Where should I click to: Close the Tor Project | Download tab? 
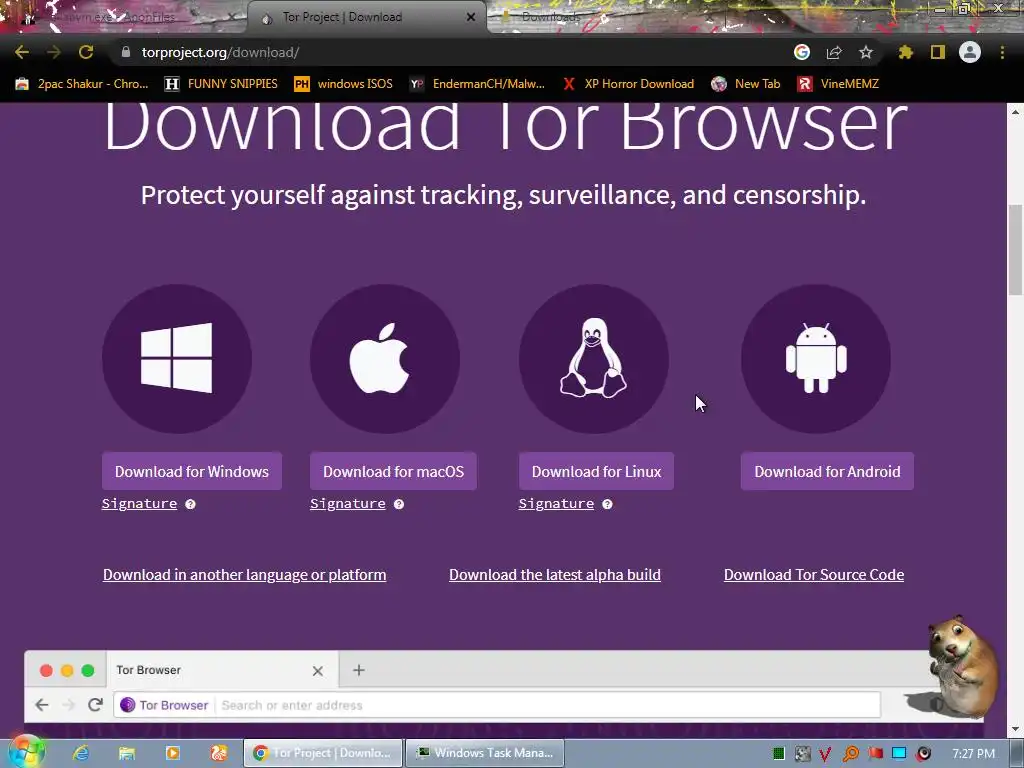(x=471, y=17)
